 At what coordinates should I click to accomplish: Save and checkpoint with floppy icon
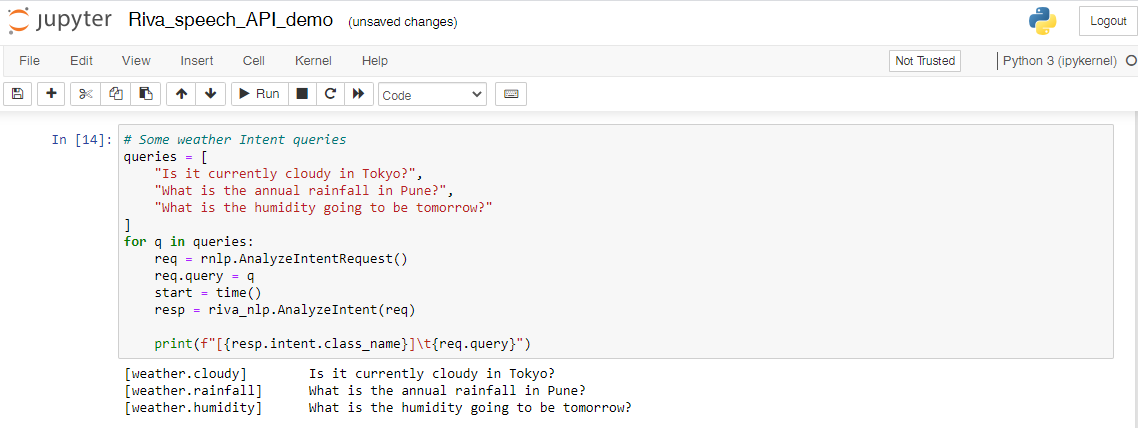click(x=17, y=94)
